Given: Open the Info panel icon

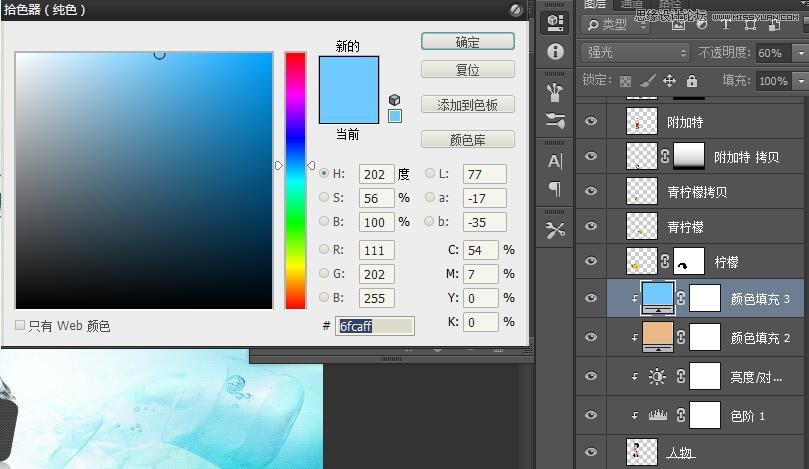Looking at the screenshot, I should pos(555,52).
